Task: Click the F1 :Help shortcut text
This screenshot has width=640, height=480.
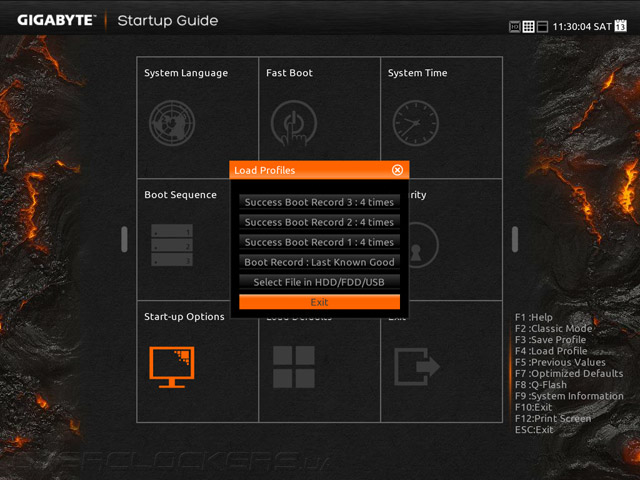Action: pos(533,317)
